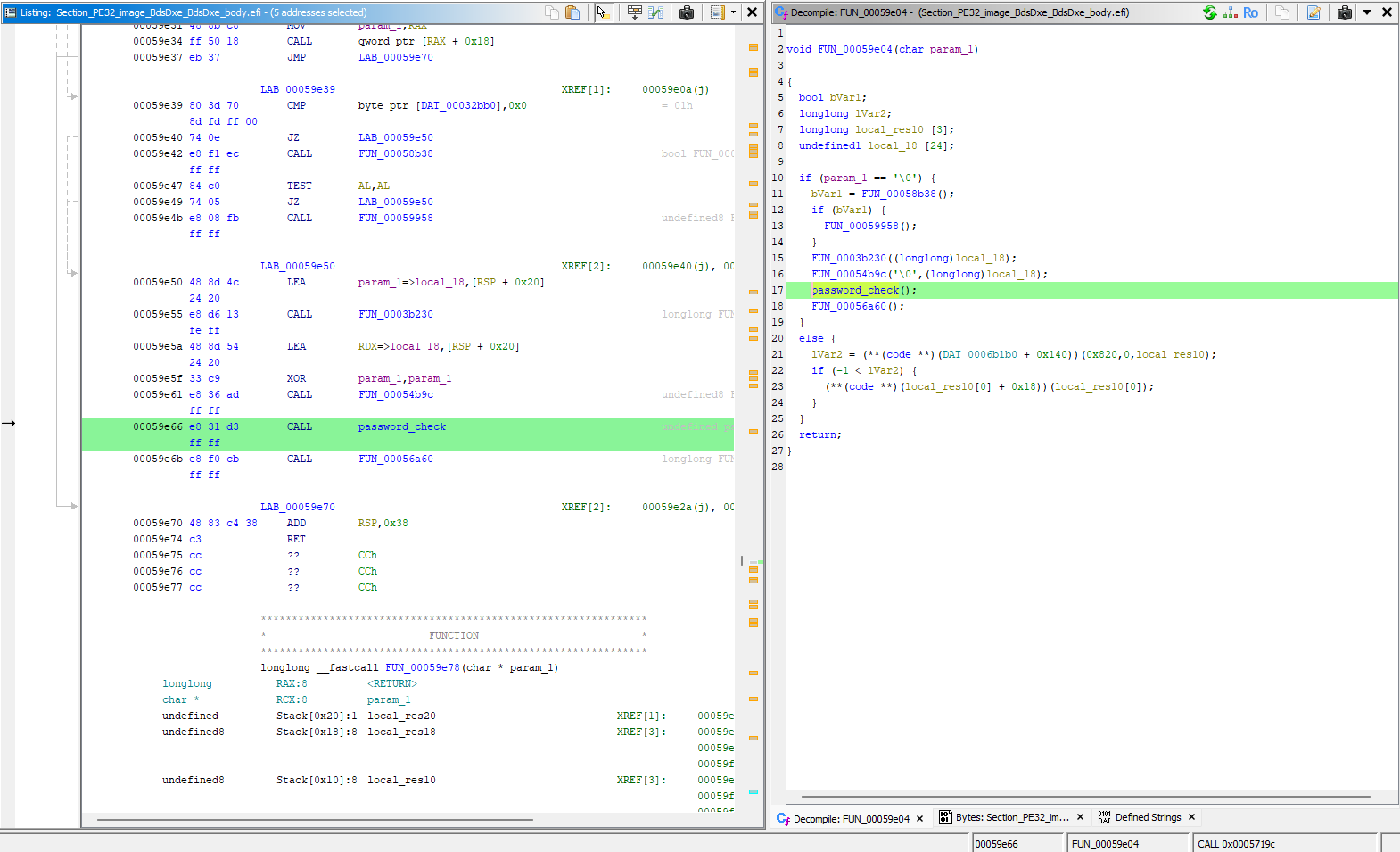Click Listing horizontal scrollbar
Image resolution: width=1400 pixels, height=852 pixels.
(315, 819)
